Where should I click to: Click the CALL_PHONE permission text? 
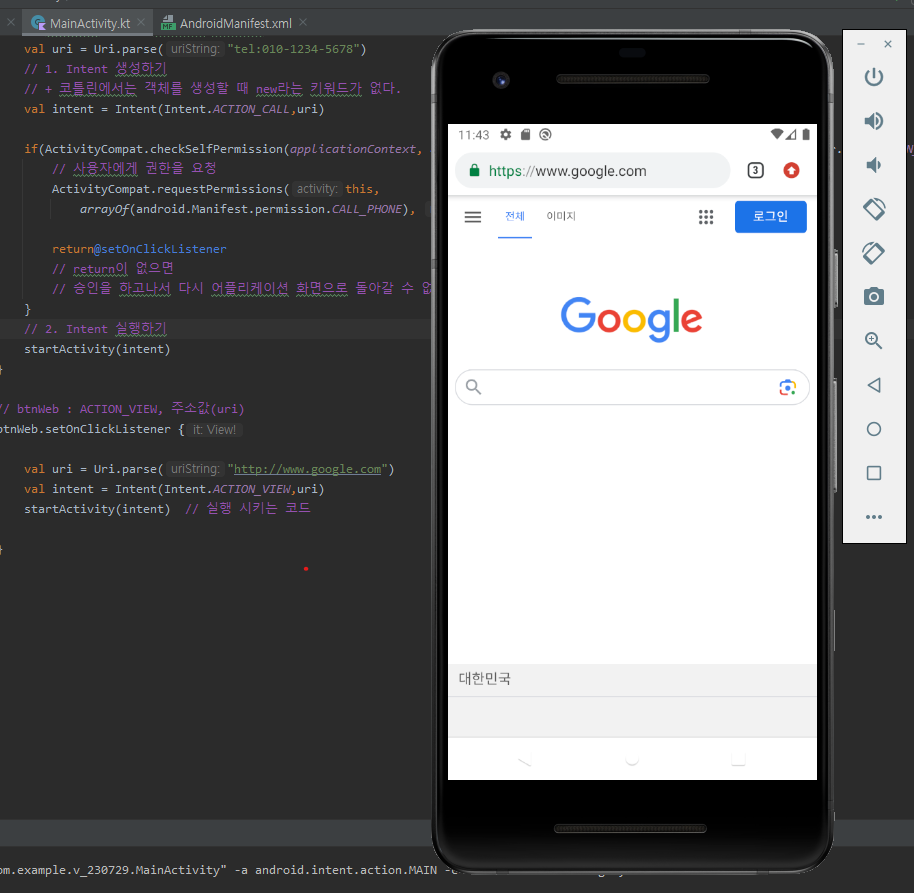point(367,209)
